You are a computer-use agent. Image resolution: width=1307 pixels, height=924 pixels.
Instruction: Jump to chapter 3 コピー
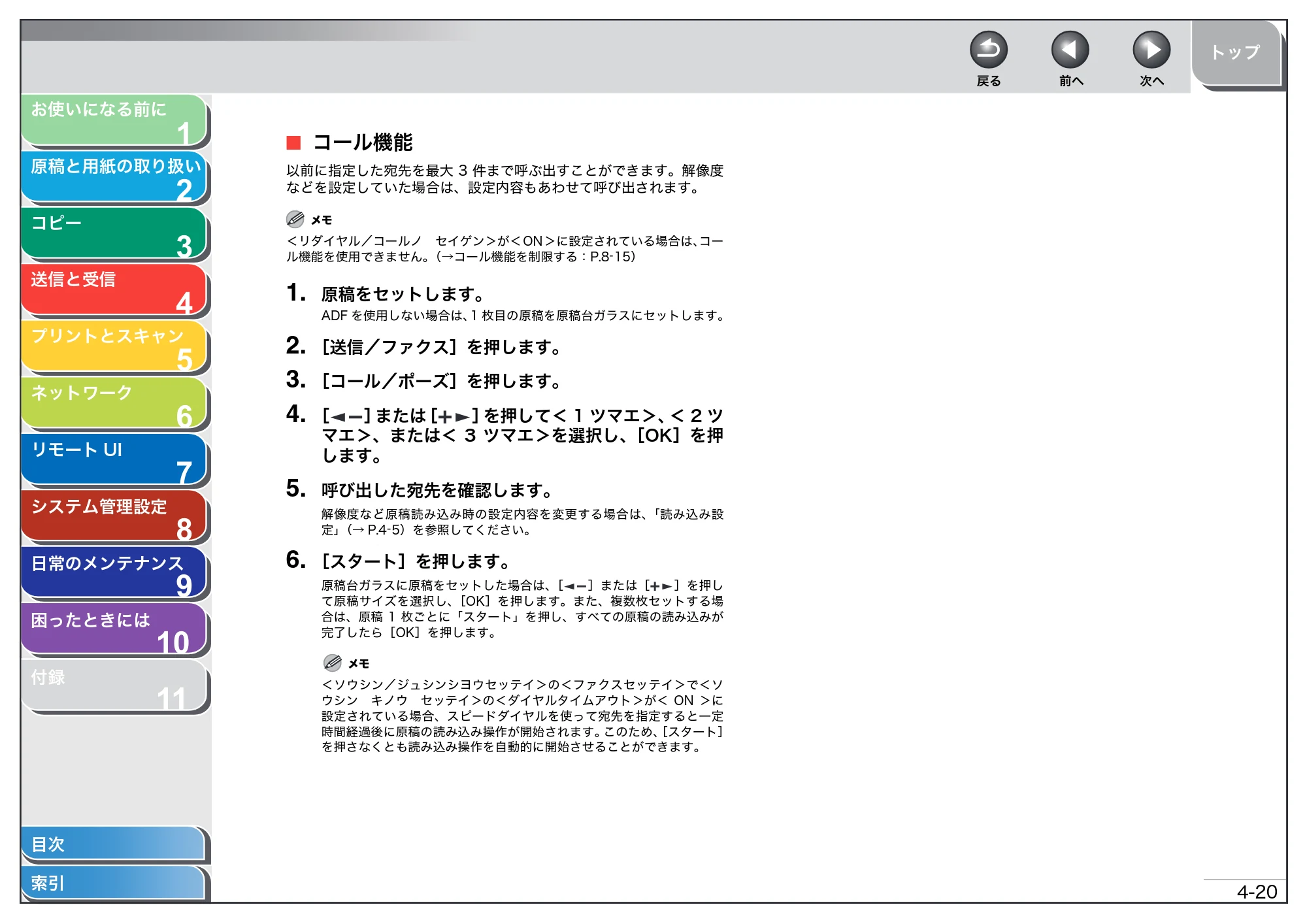tap(114, 234)
